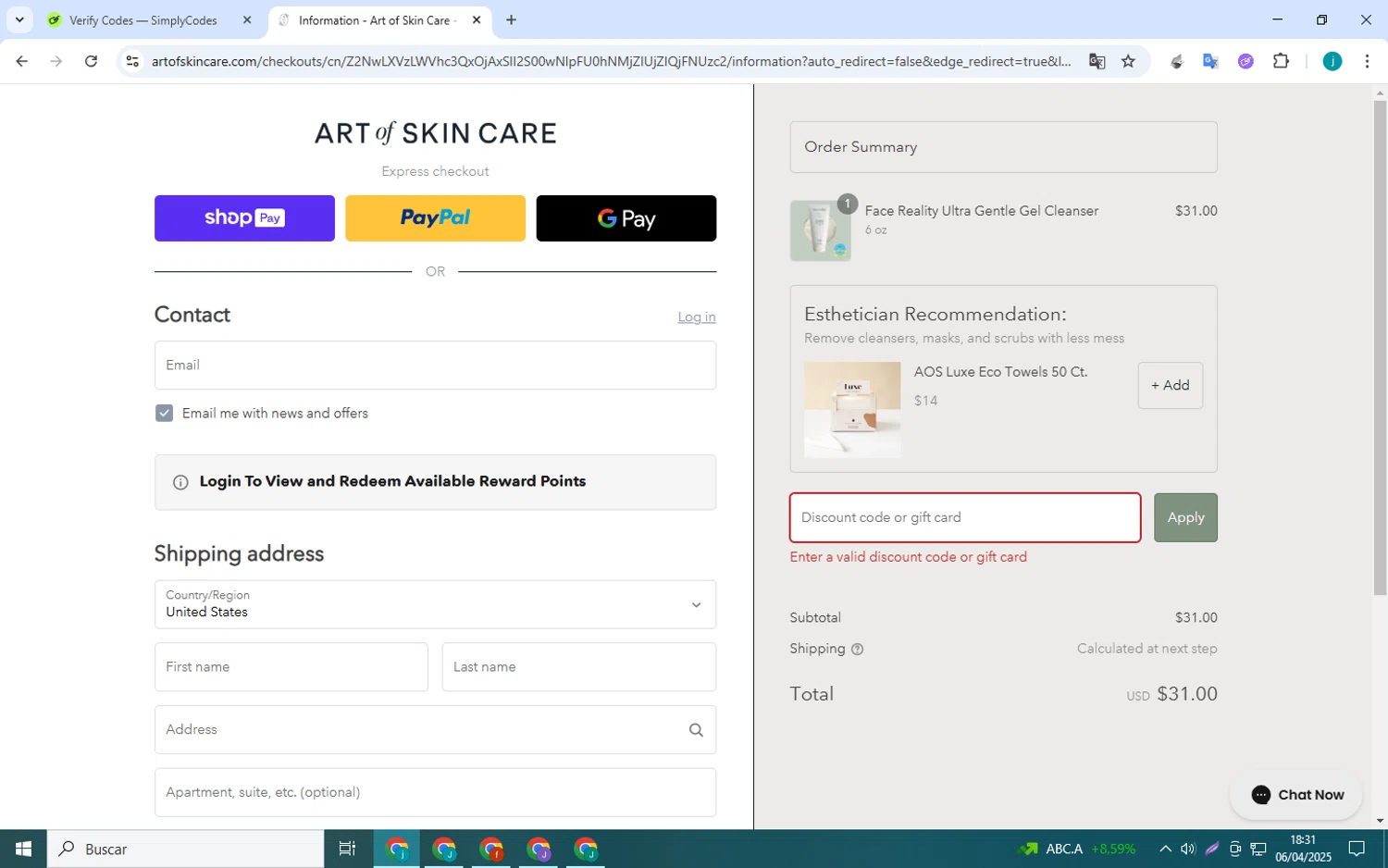The image size is (1388, 868).
Task: Bookmark this page with the star icon
Action: pyautogui.click(x=1128, y=61)
